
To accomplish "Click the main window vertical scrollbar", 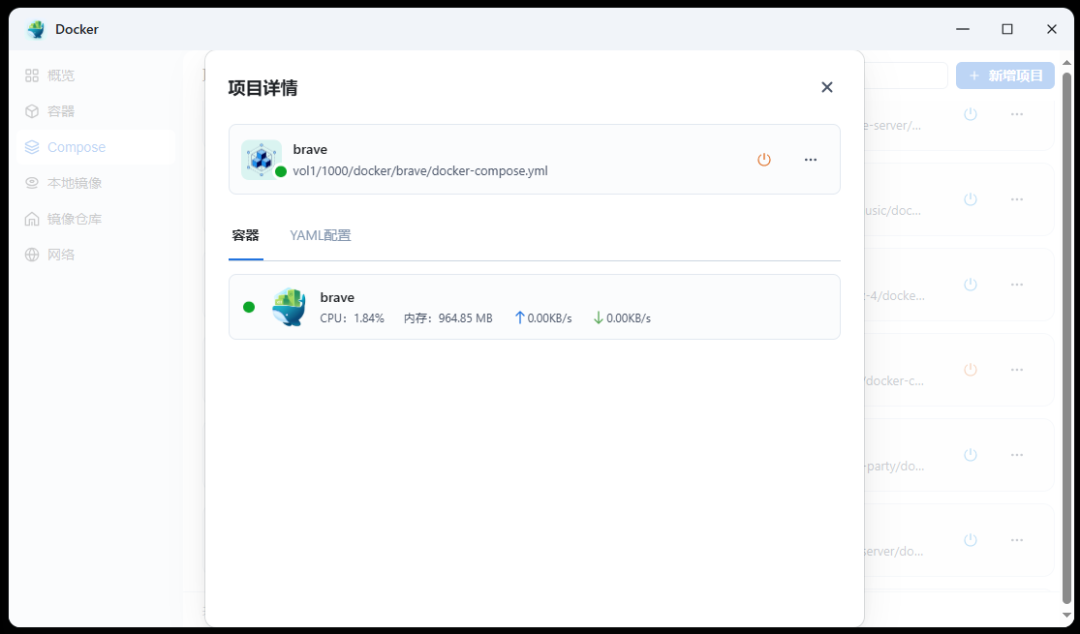I will click(x=1067, y=338).
